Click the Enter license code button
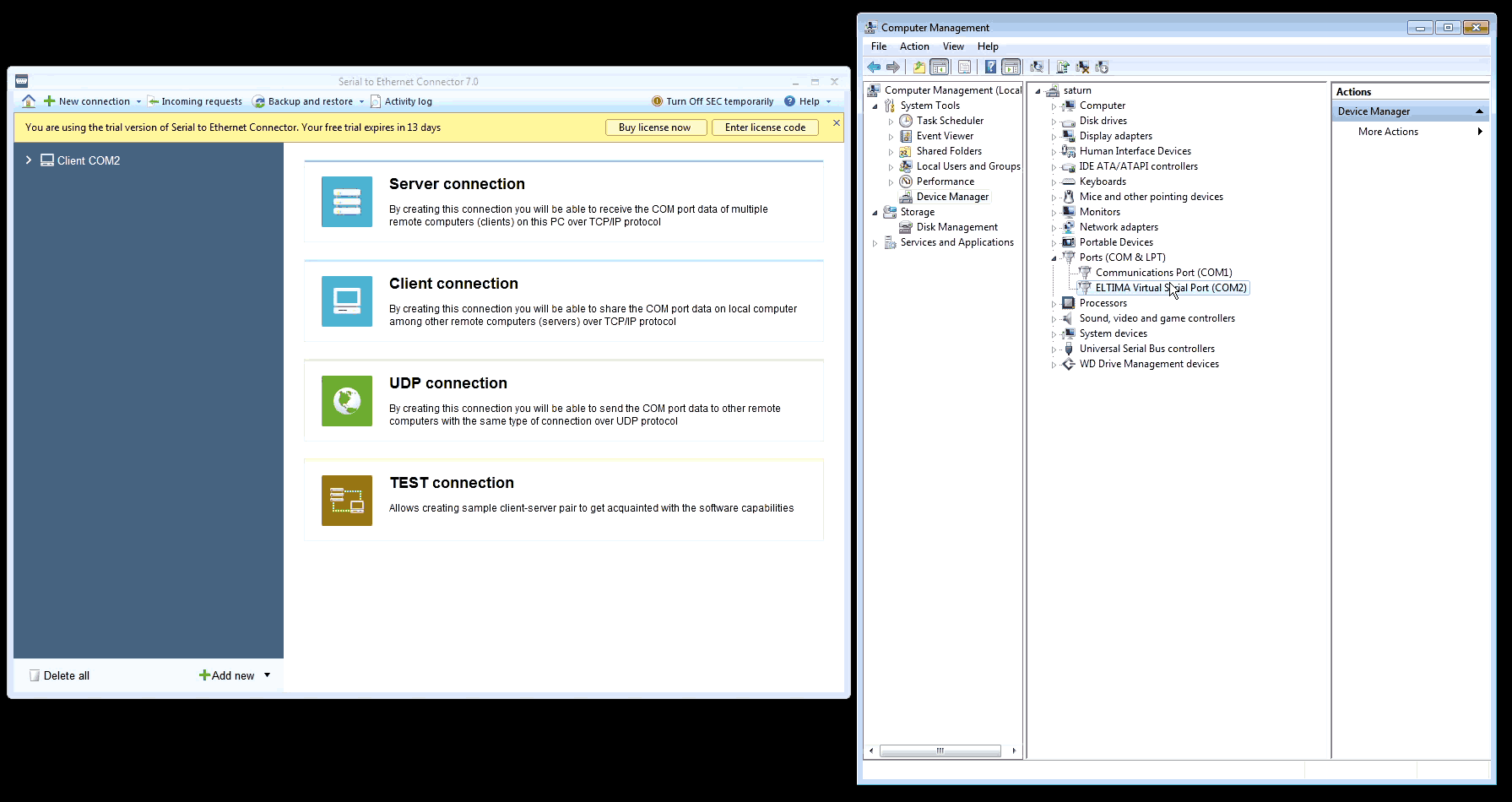This screenshot has width=1512, height=802. [765, 127]
